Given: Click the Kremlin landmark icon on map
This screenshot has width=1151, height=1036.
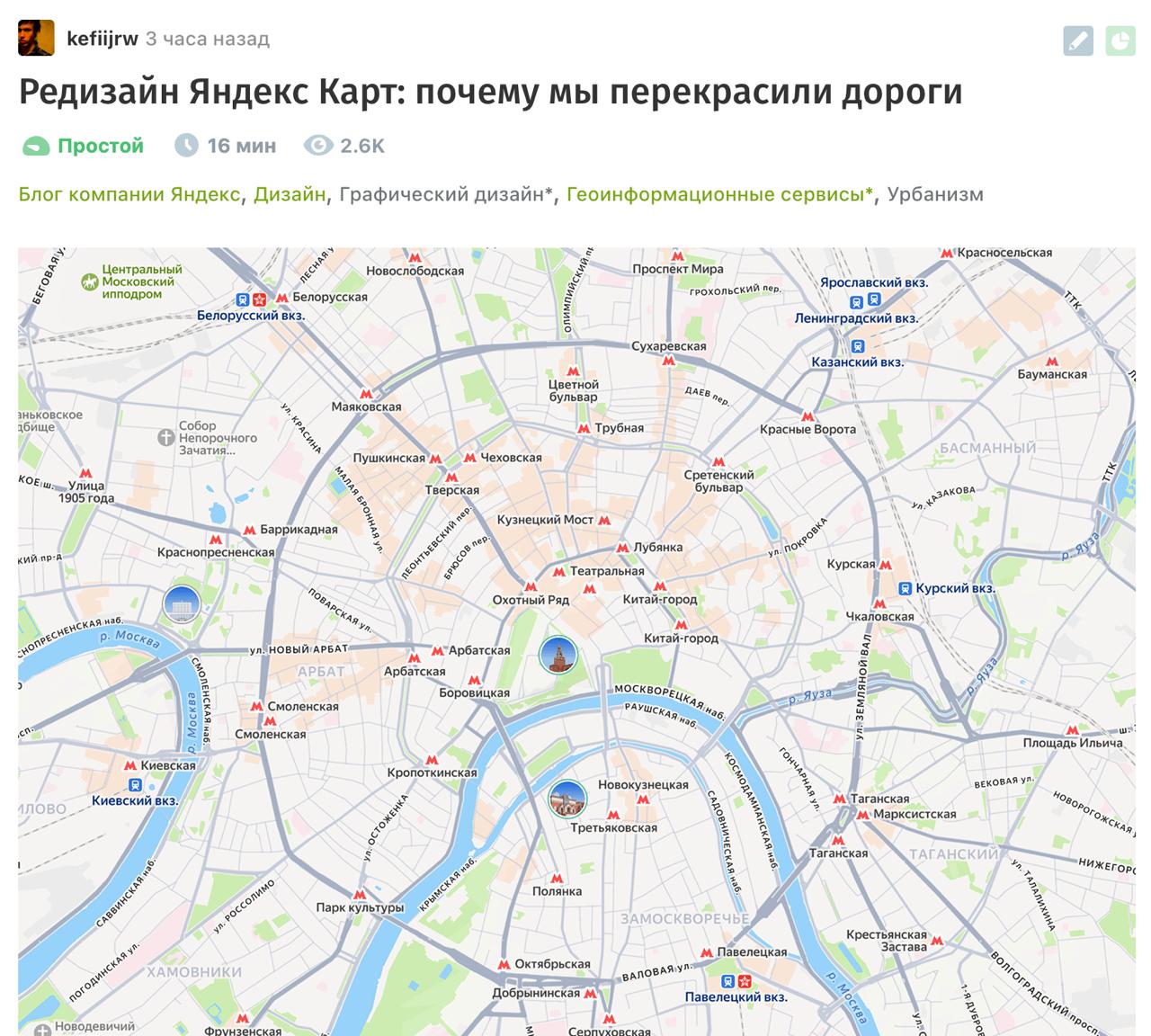Looking at the screenshot, I should pyautogui.click(x=558, y=655).
